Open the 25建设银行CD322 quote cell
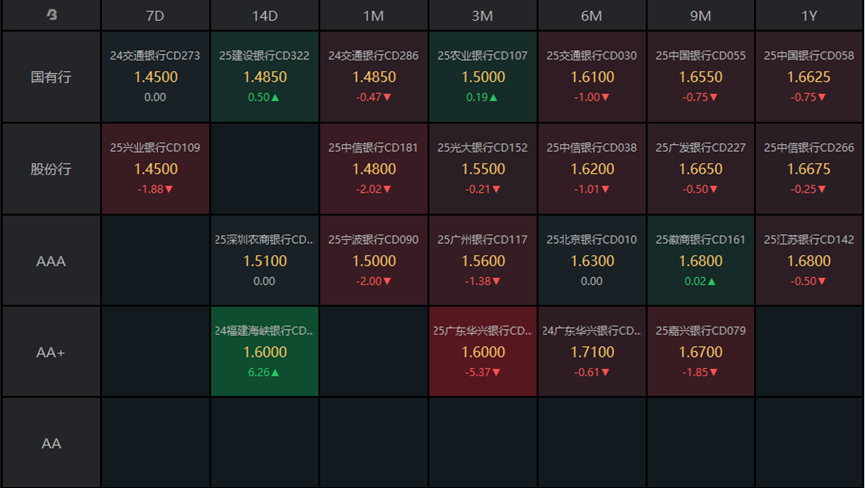Screen dimensions: 865x488 pos(264,77)
